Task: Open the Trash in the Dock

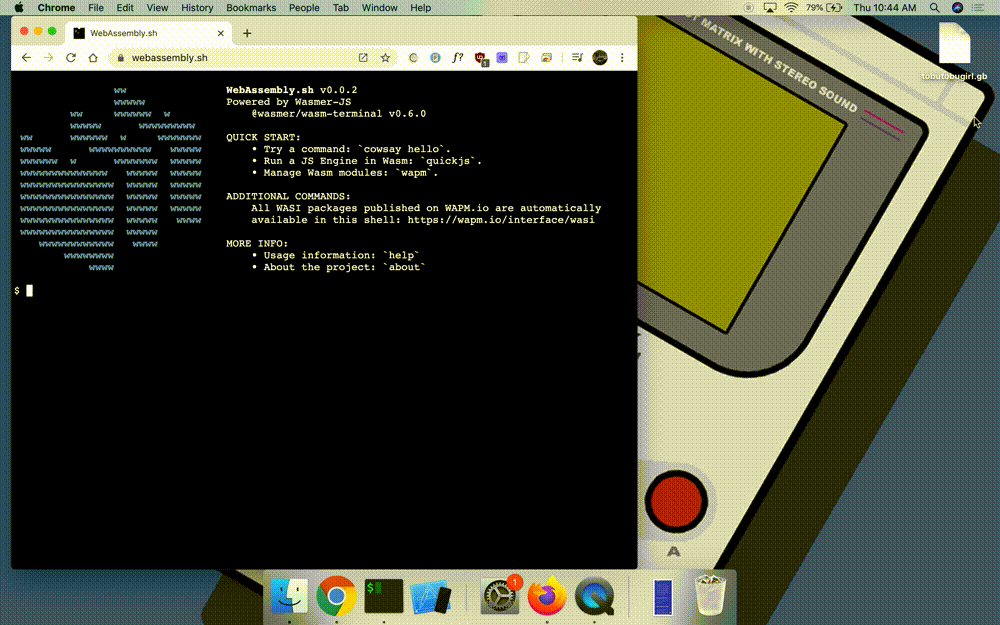Action: (710, 595)
